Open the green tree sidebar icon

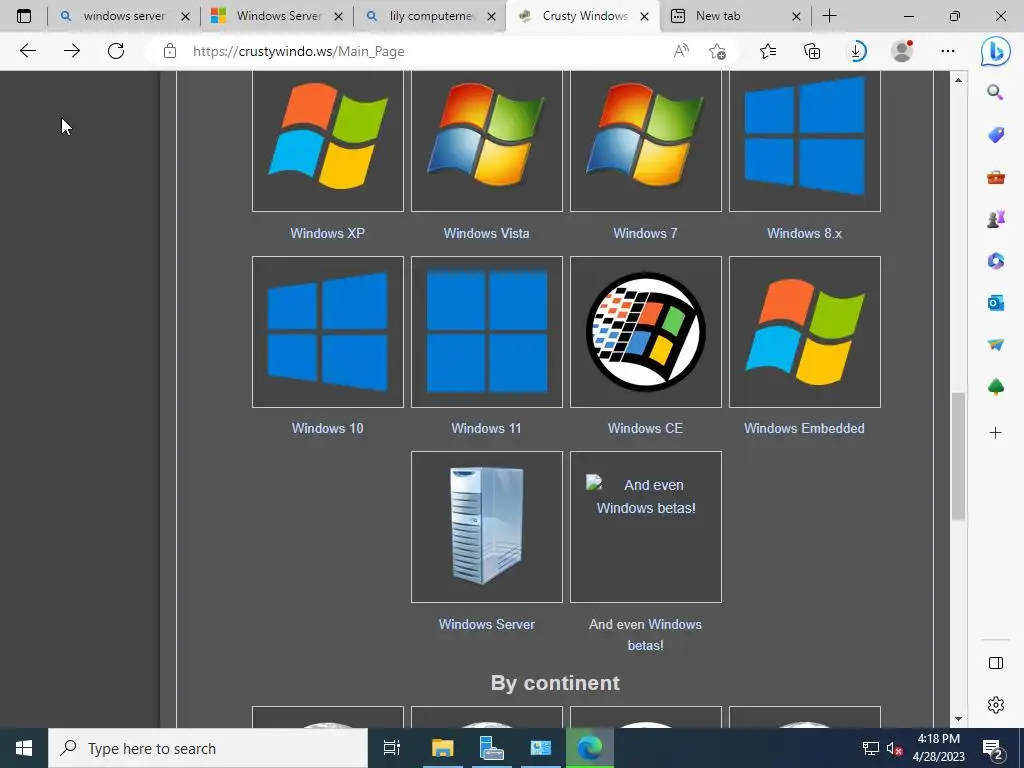pyautogui.click(x=995, y=387)
